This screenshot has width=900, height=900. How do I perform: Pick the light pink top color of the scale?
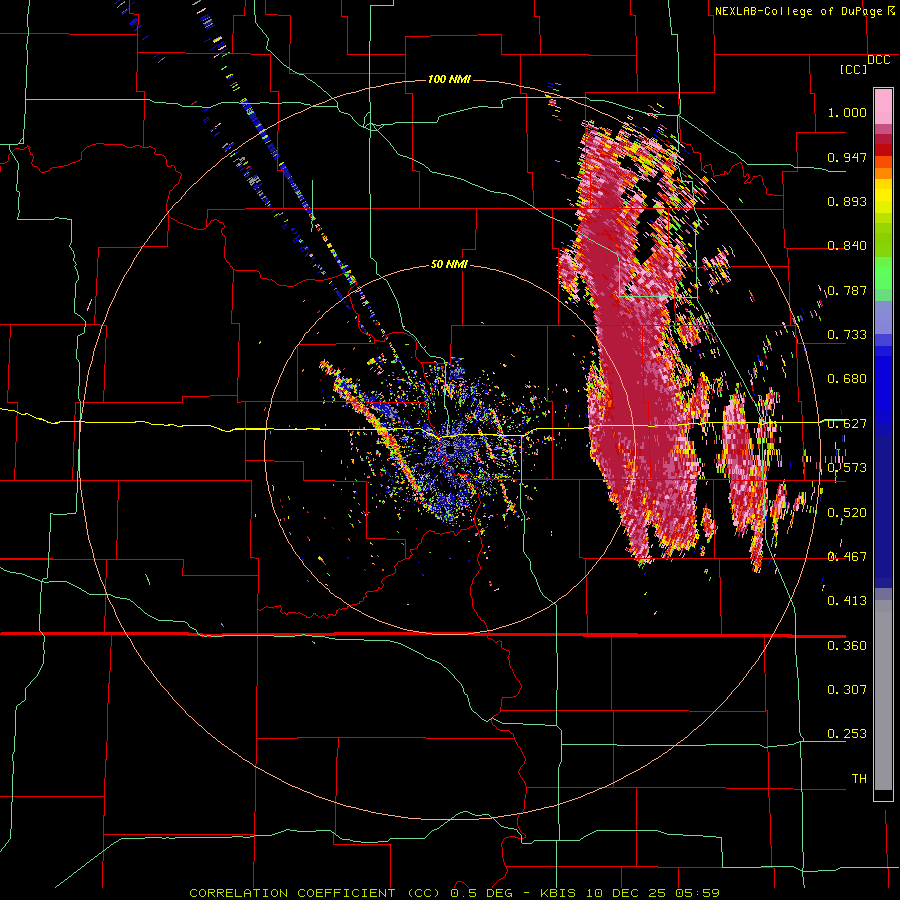[x=883, y=106]
